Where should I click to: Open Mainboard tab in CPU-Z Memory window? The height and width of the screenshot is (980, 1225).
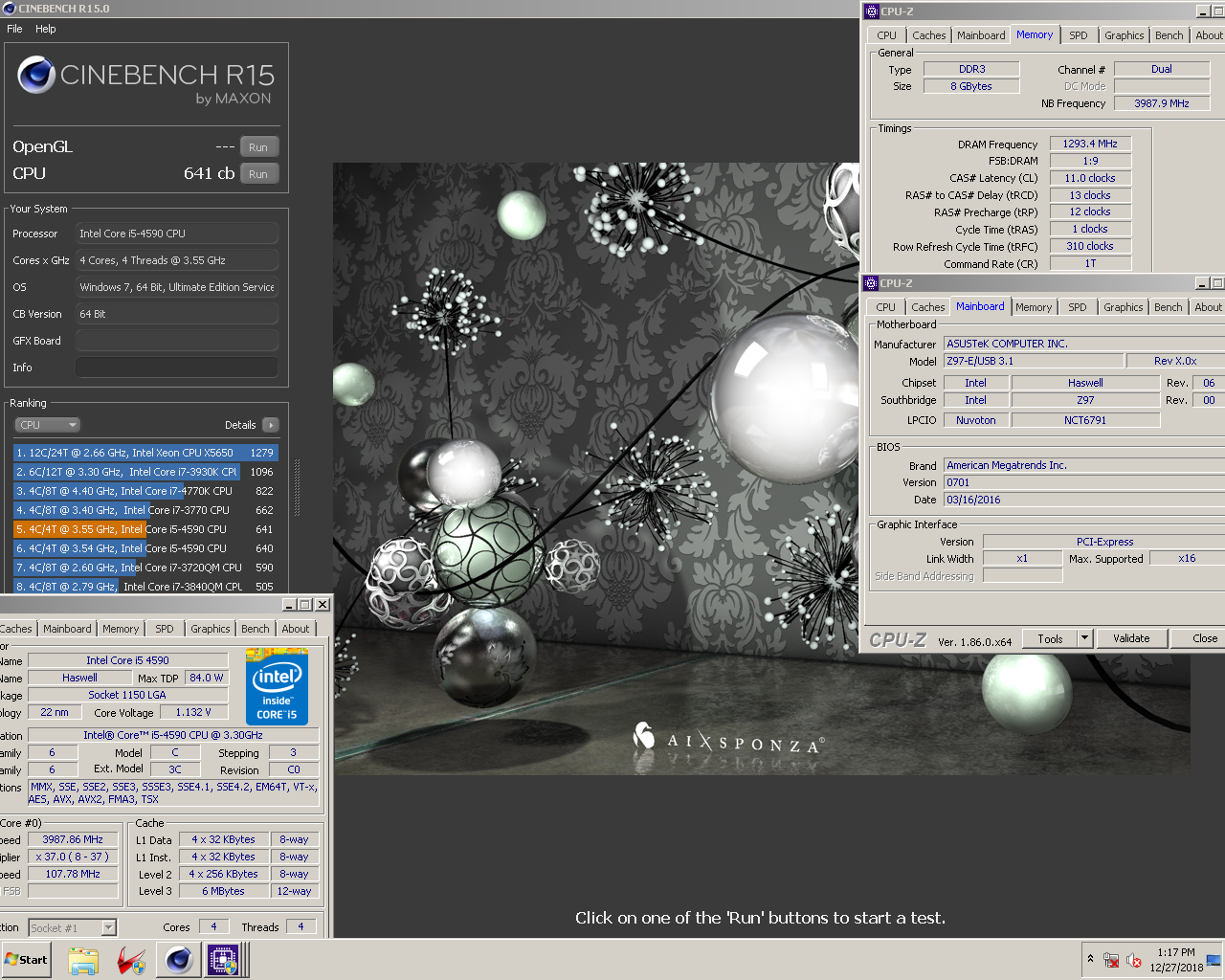(x=981, y=35)
